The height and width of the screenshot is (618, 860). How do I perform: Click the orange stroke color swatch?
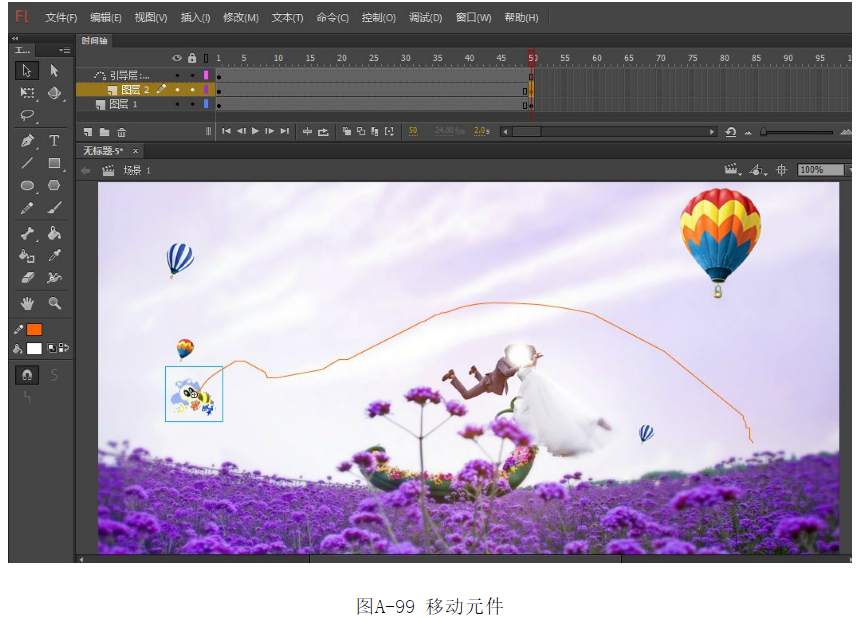pos(34,329)
